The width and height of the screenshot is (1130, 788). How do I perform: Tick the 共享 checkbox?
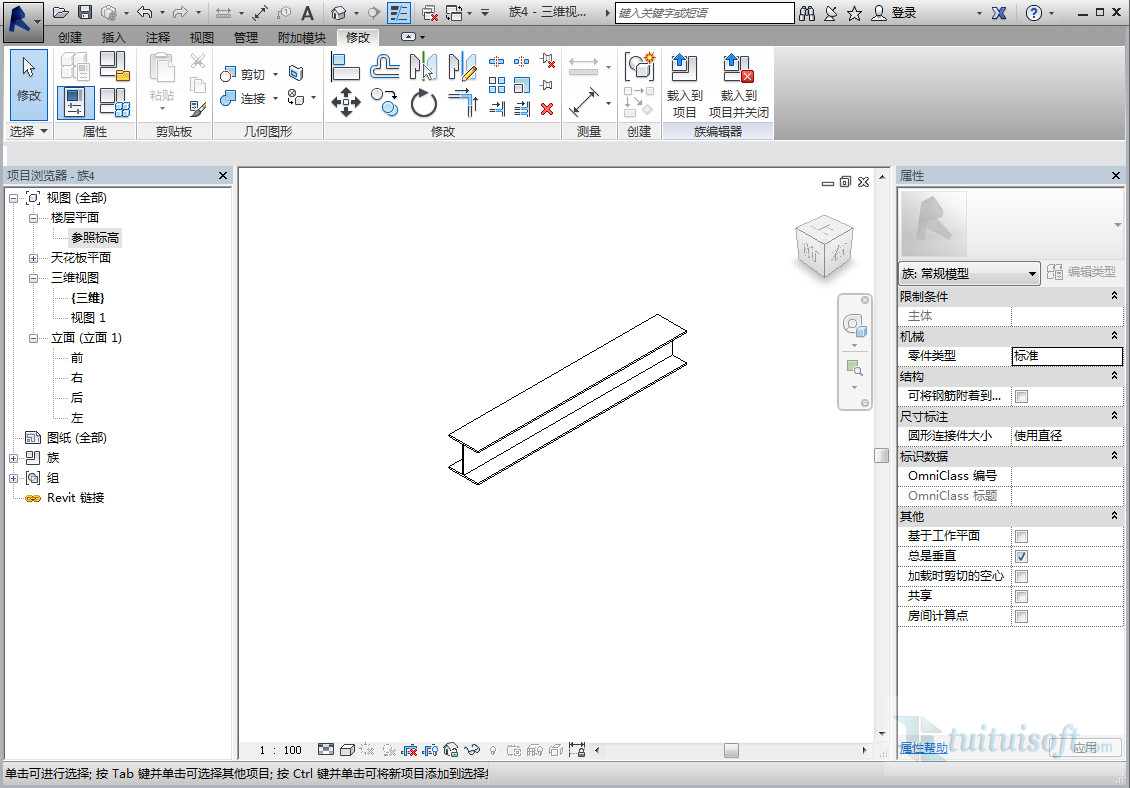tap(1021, 596)
